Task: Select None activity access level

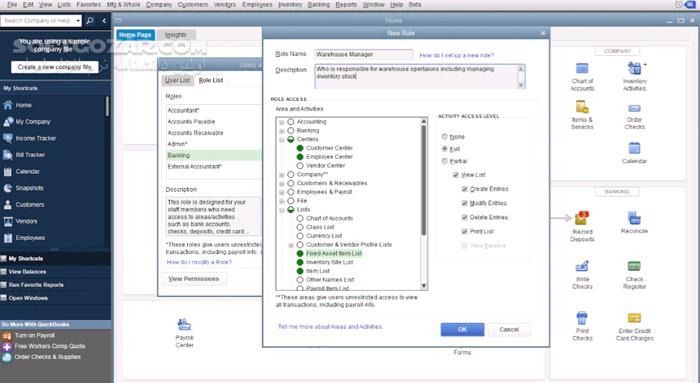Action: coord(444,137)
